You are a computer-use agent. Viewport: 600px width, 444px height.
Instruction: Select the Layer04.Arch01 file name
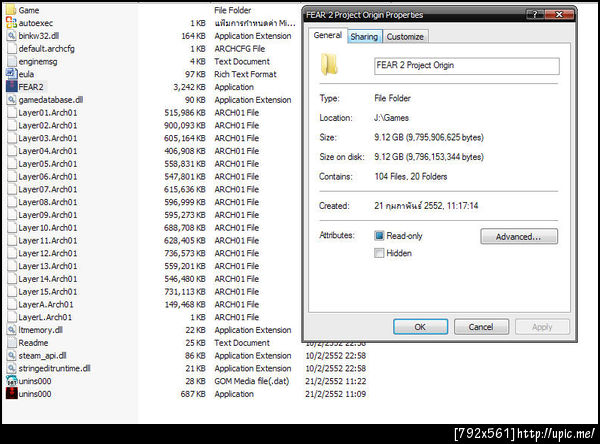pyautogui.click(x=48, y=151)
